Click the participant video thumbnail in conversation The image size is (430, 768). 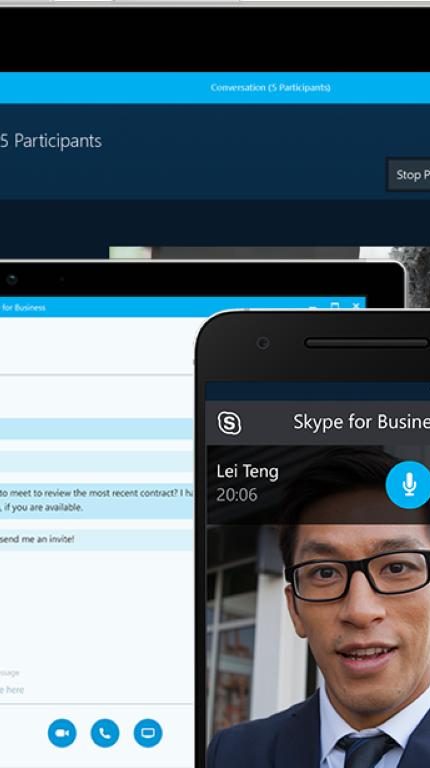pyautogui.click(x=269, y=252)
